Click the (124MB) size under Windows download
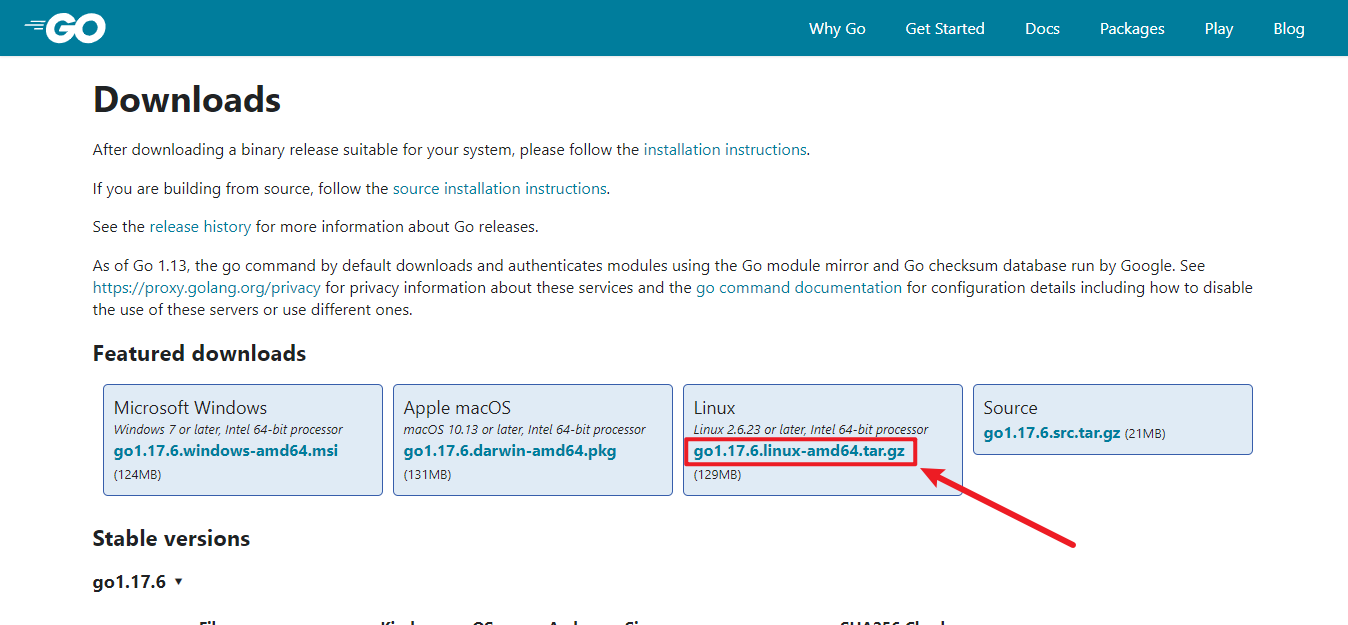Image resolution: width=1348 pixels, height=625 pixels. 137,474
